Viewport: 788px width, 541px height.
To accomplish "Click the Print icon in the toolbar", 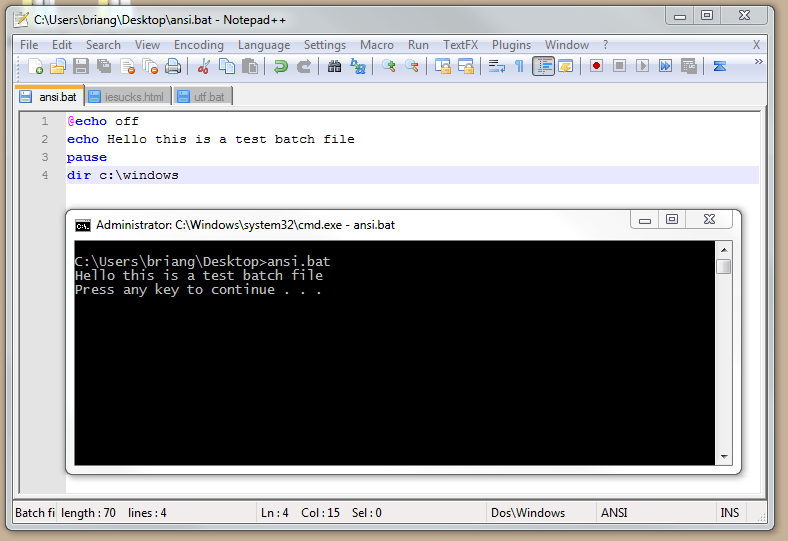I will [x=173, y=67].
